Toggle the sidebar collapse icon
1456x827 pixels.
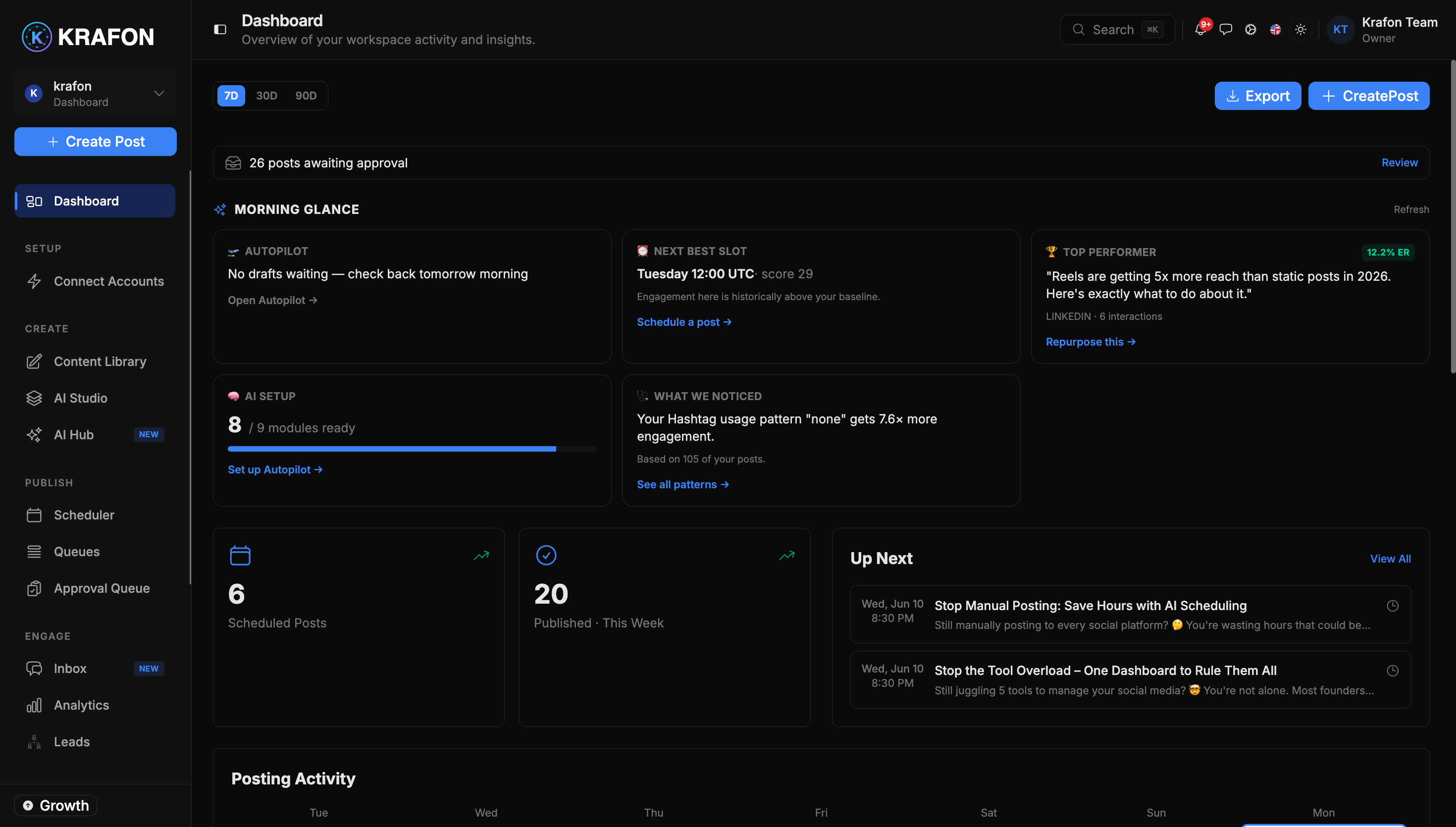220,30
